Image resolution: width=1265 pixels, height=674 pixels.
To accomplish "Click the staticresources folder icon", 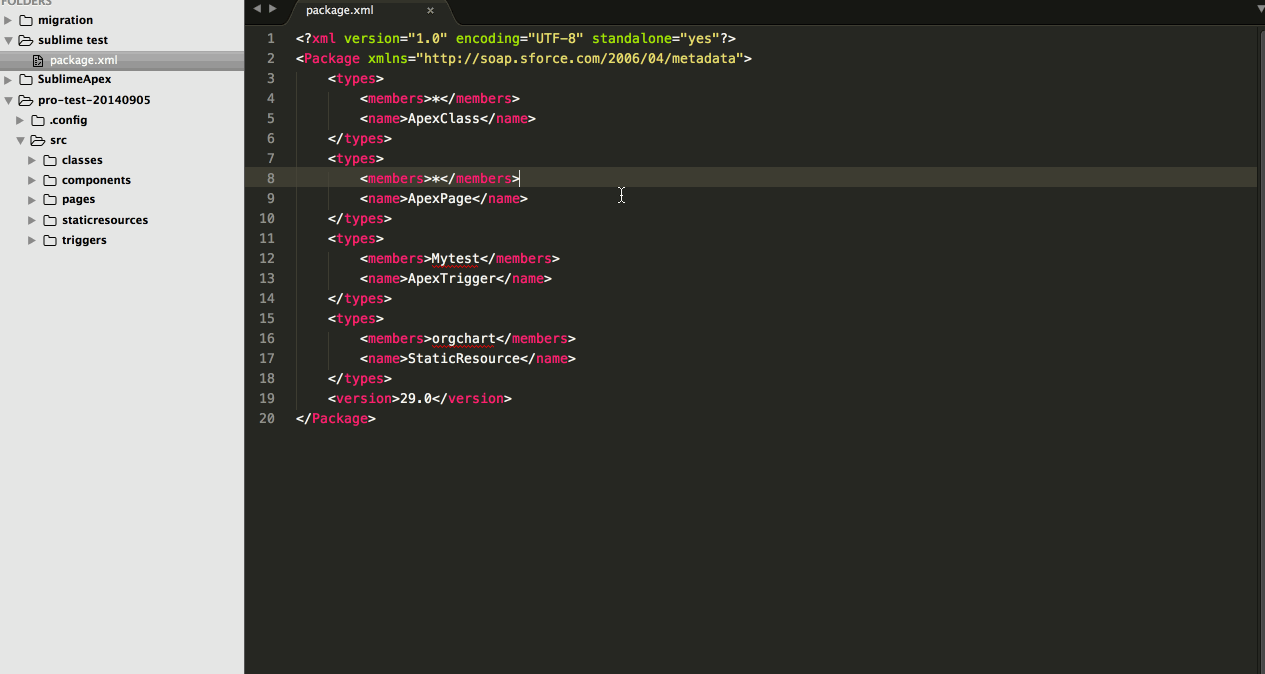I will (x=50, y=220).
